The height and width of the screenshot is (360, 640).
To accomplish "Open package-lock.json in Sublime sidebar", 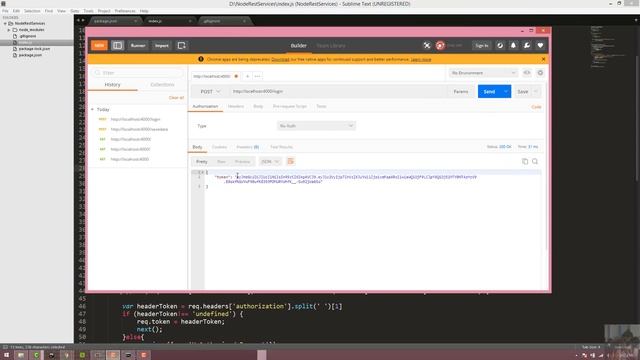I will (x=34, y=49).
